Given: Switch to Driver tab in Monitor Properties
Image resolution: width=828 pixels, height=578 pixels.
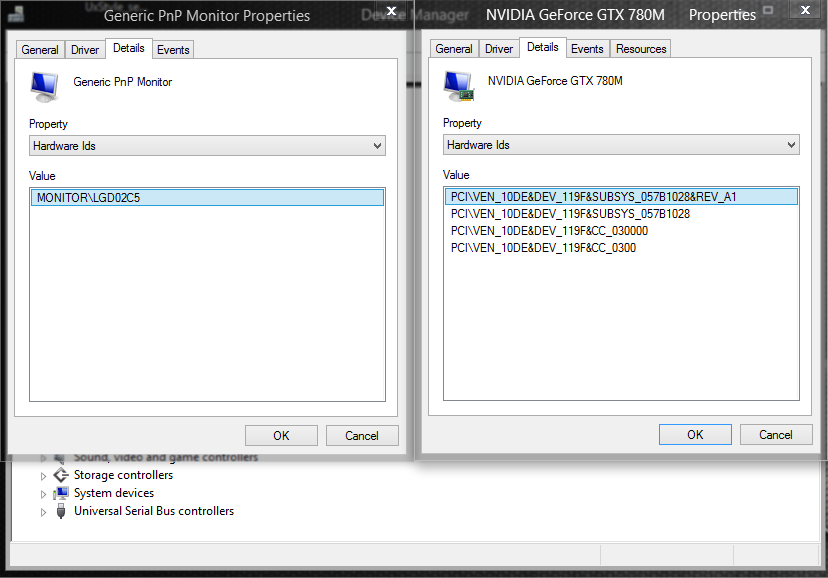Looking at the screenshot, I should (85, 50).
